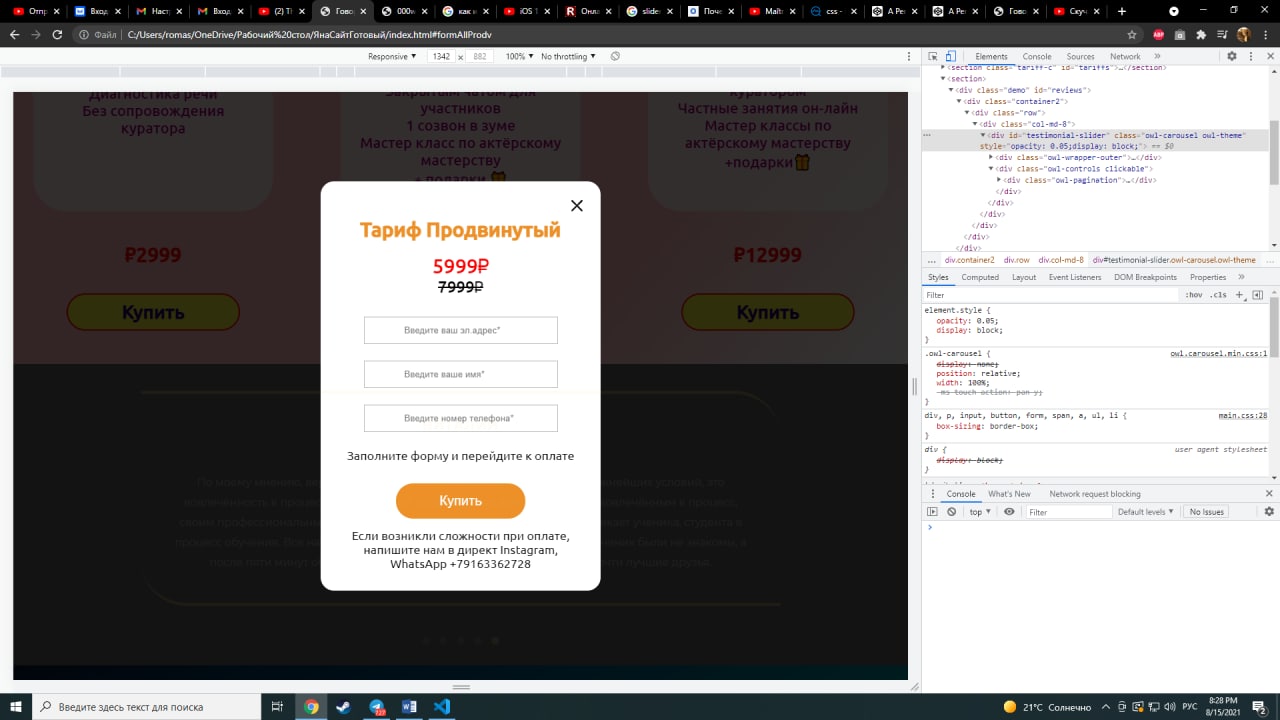The height and width of the screenshot is (720, 1280).
Task: Expand the owl-wrapper-outer div node
Action: (992, 157)
